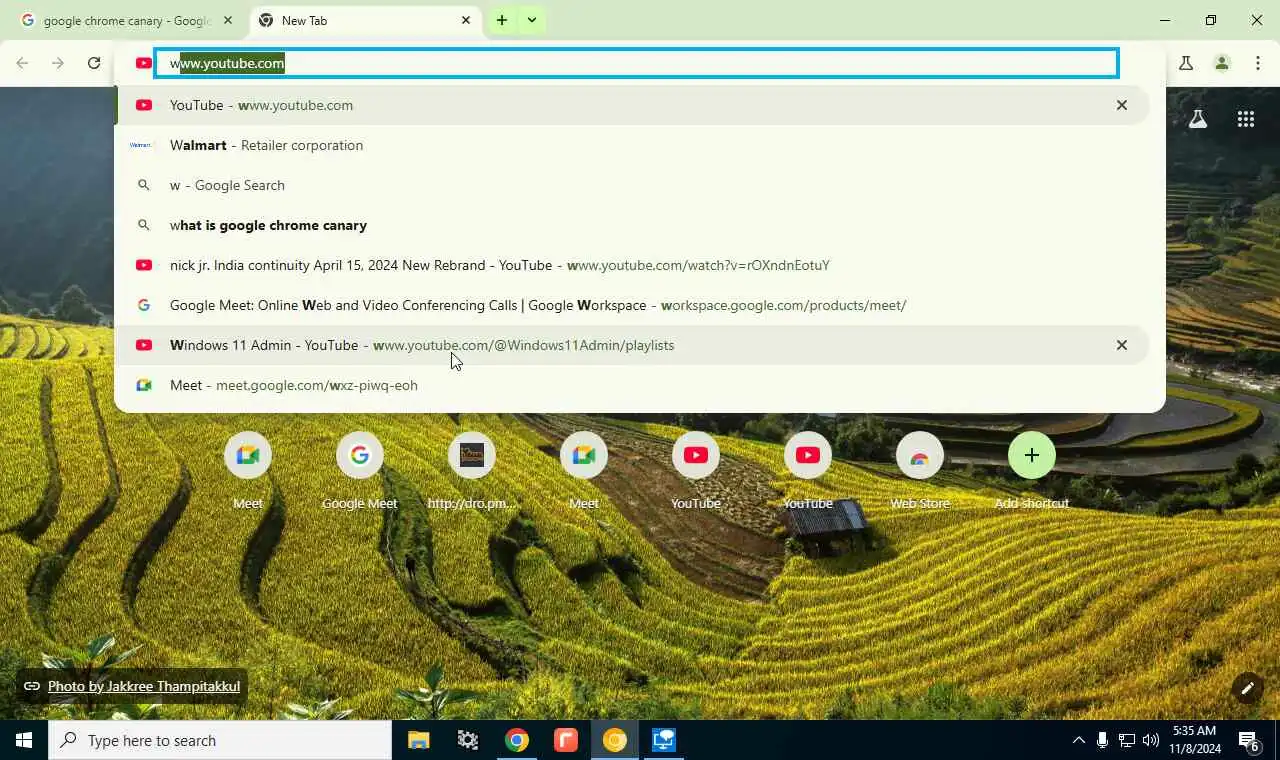Show hidden tray icons chevron
Image resolution: width=1280 pixels, height=760 pixels.
1078,740
